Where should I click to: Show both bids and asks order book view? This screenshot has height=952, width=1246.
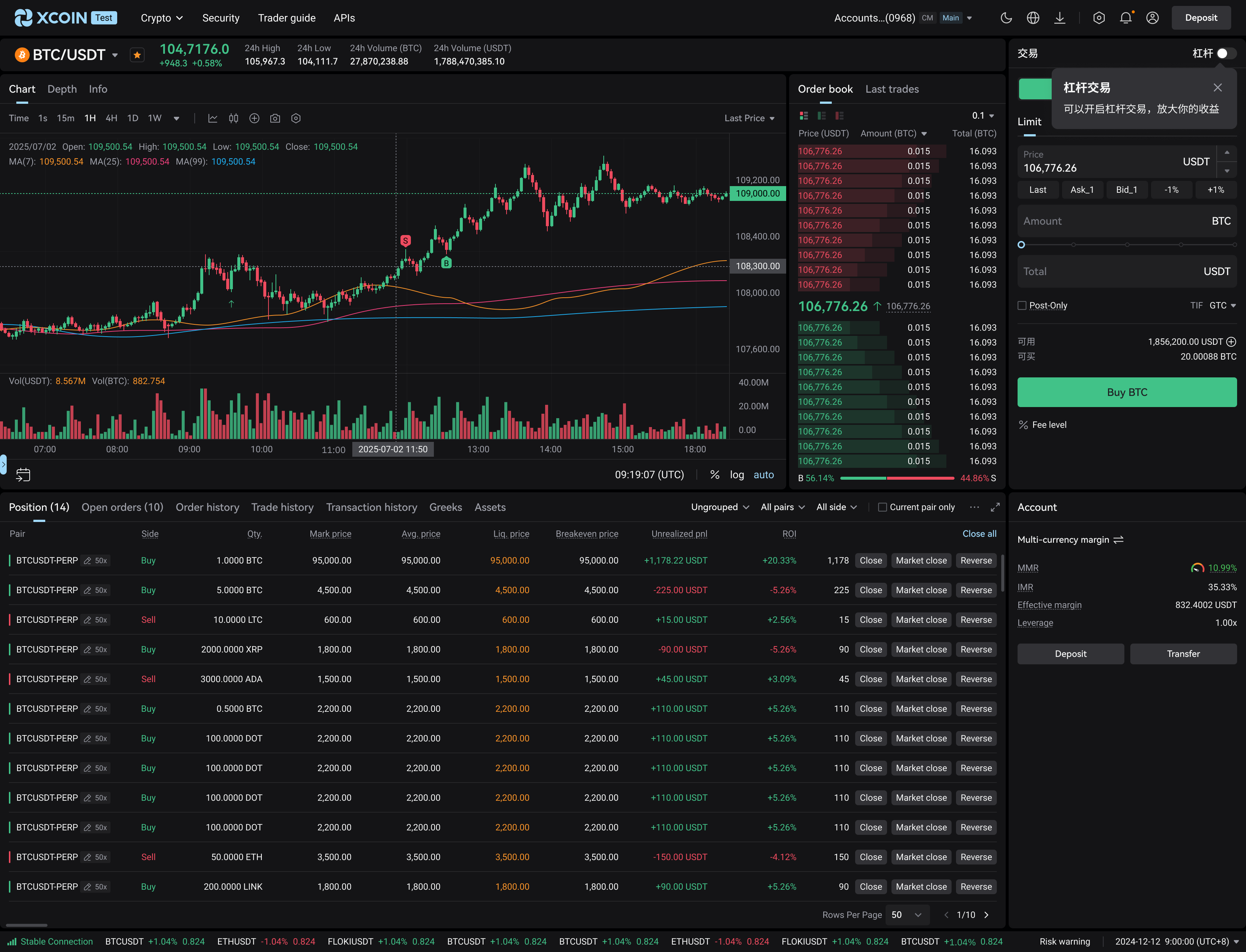tap(804, 116)
